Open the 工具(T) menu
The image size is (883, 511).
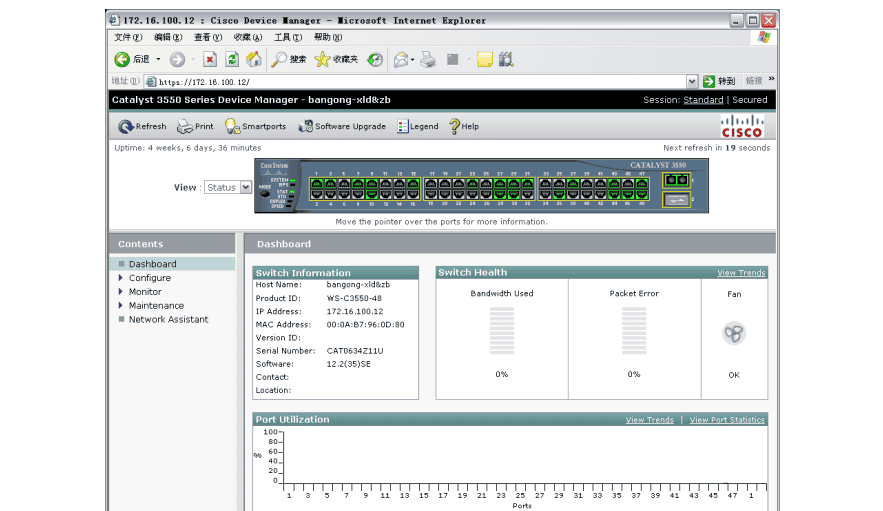[x=288, y=37]
